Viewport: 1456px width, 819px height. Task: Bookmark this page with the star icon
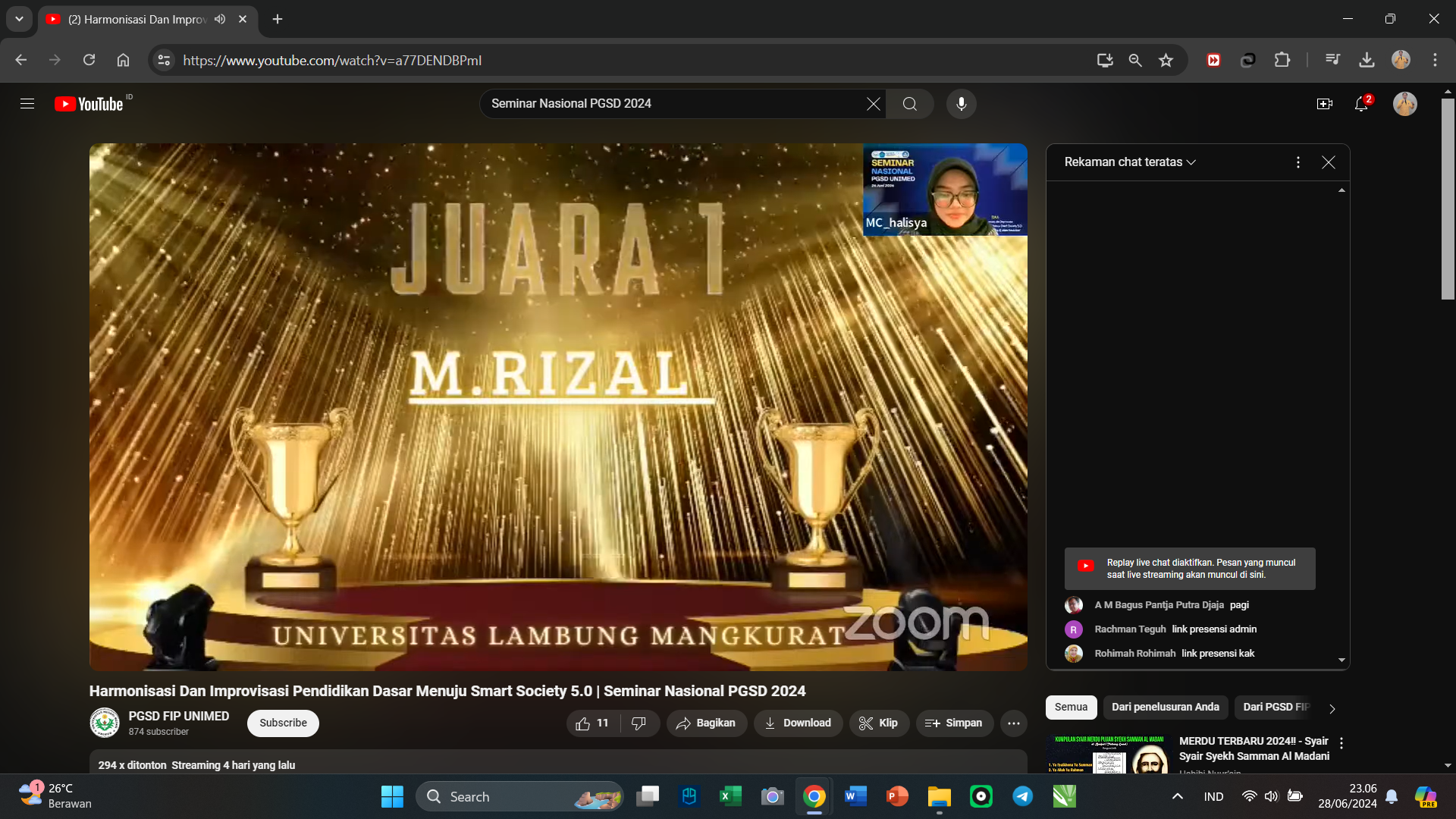pos(1166,60)
